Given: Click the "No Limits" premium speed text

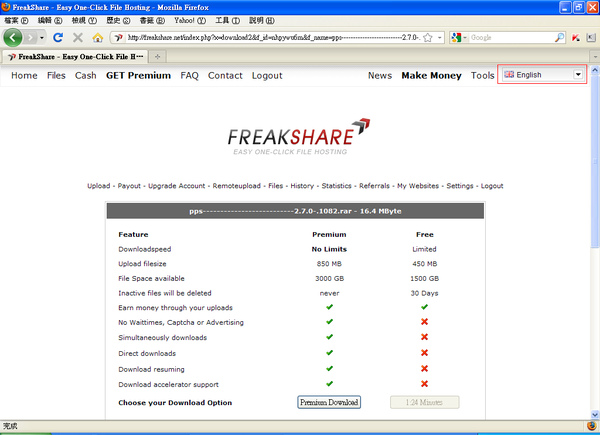Looking at the screenshot, I should tap(329, 249).
